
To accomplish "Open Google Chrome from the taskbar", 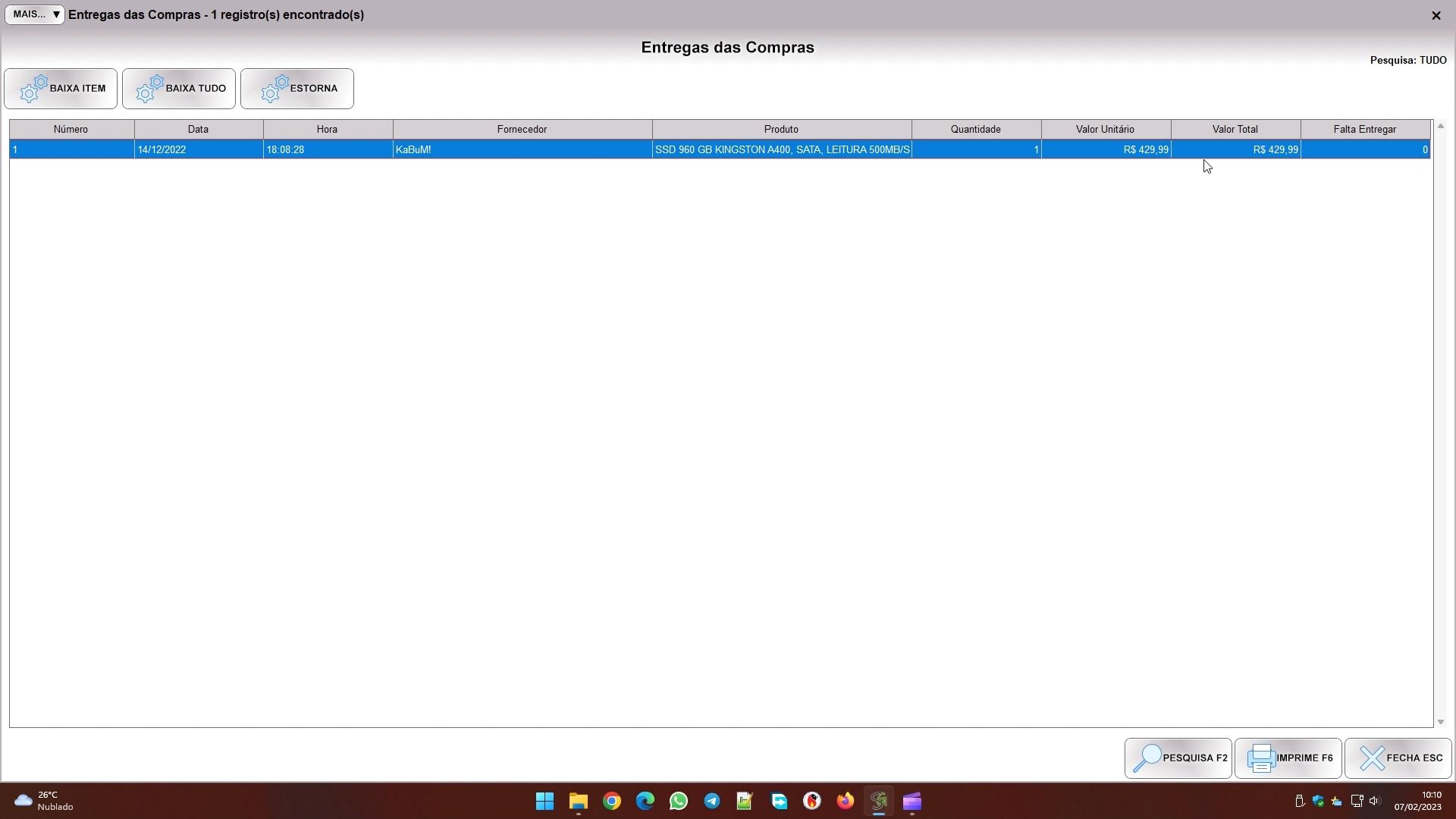I will 612,801.
